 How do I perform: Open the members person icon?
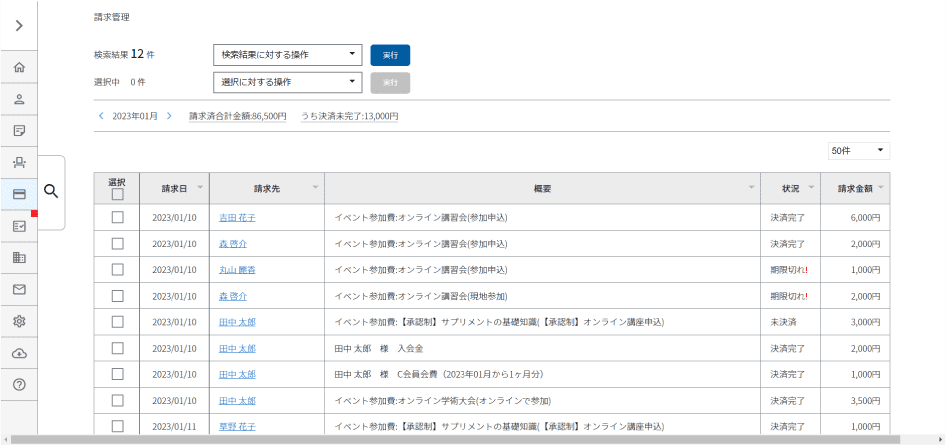[x=19, y=99]
